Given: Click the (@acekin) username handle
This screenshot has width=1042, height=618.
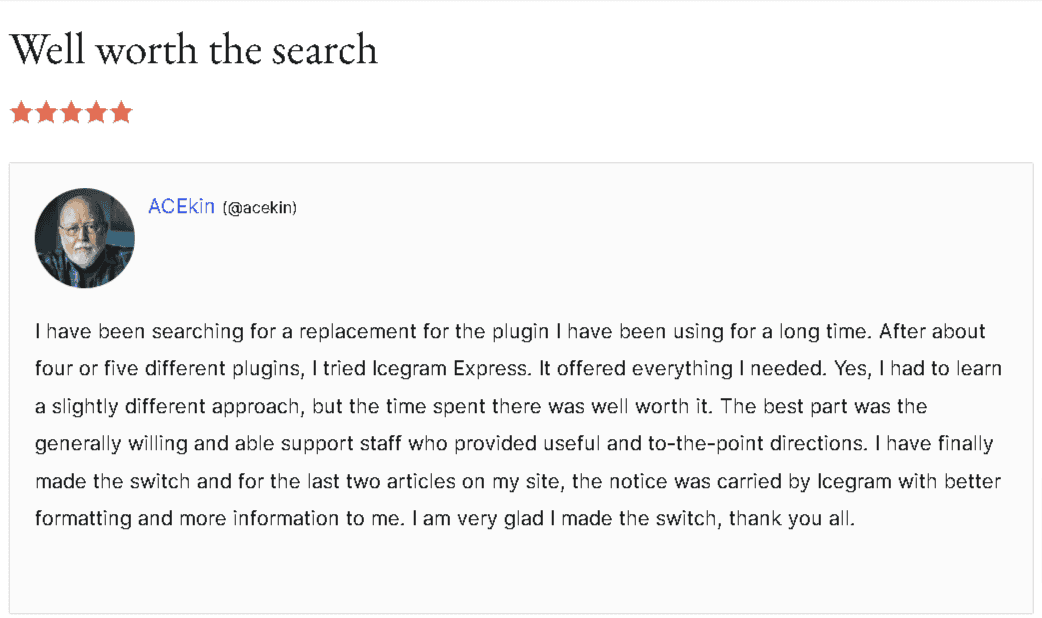Looking at the screenshot, I should [260, 208].
